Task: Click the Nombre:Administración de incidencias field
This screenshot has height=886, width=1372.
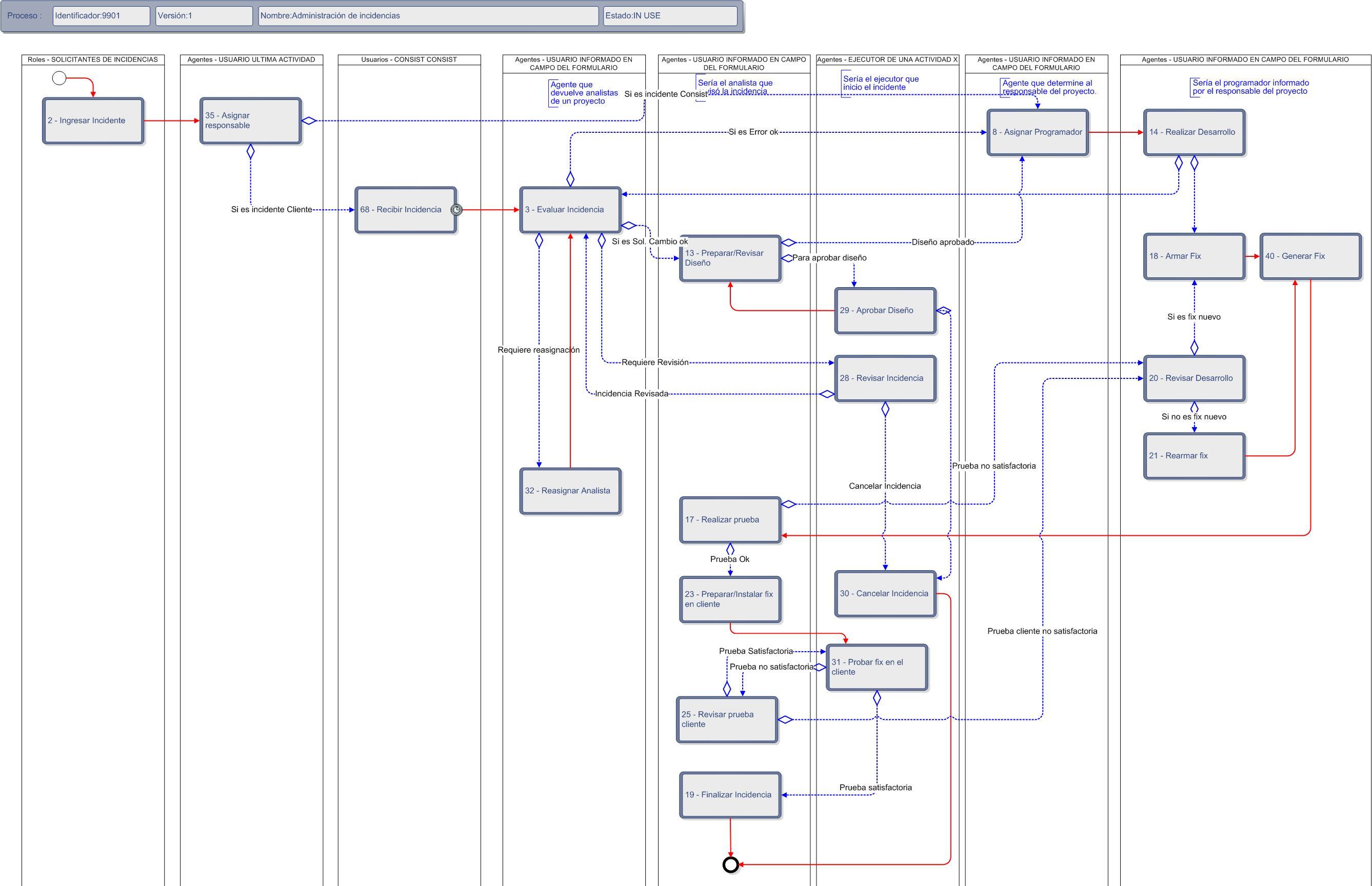Action: 429,16
